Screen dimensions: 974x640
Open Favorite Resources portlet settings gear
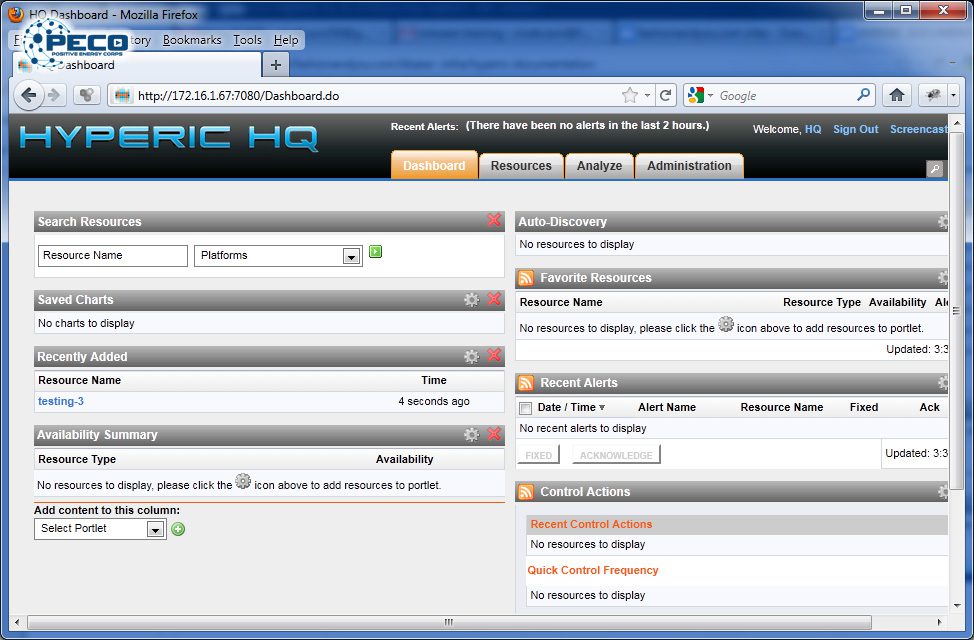[x=943, y=278]
